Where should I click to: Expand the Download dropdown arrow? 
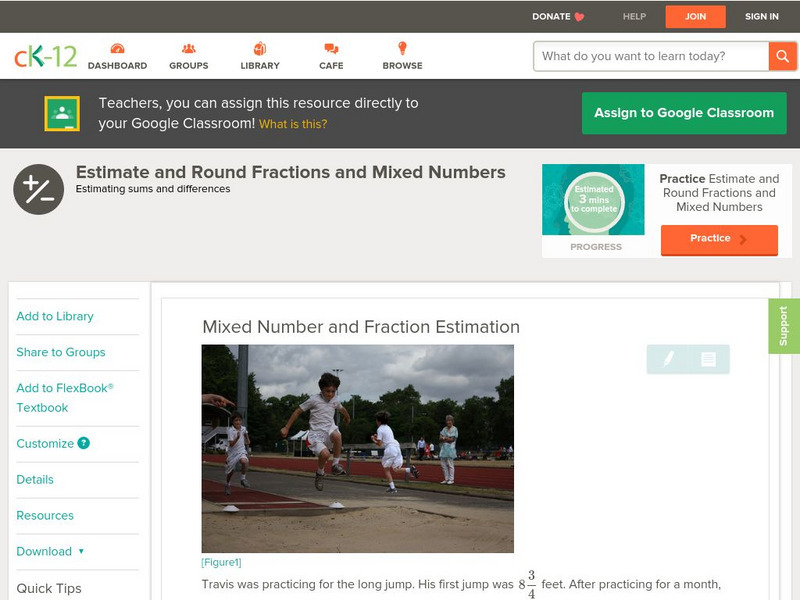pos(81,551)
